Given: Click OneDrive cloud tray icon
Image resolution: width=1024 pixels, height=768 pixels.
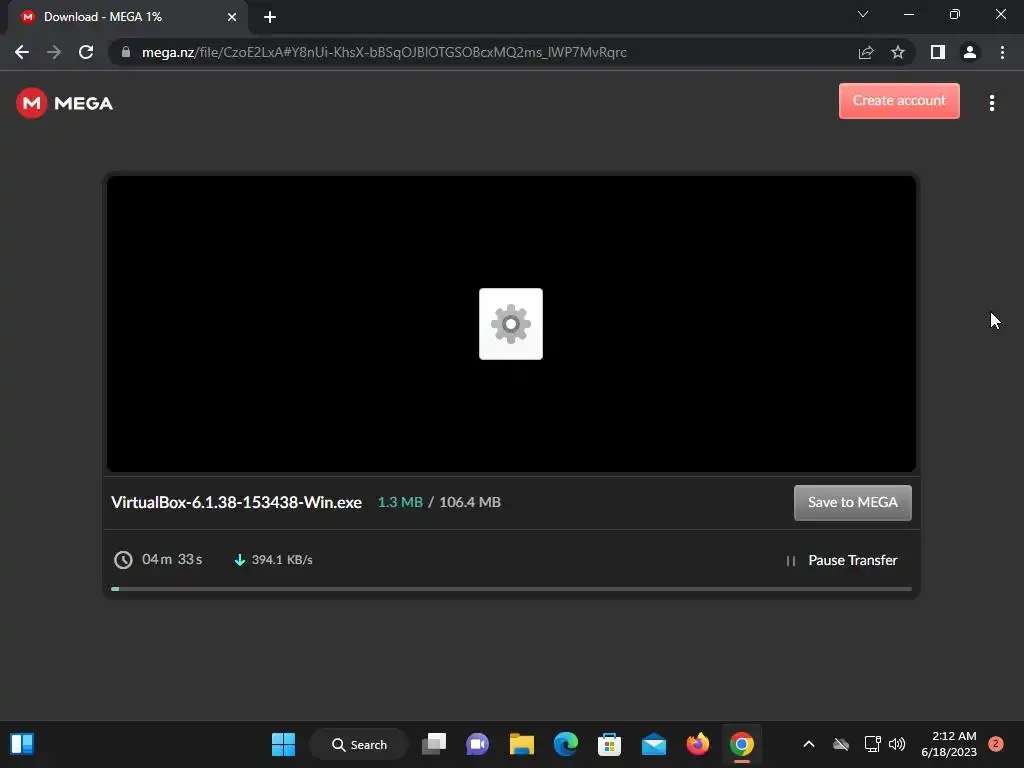Looking at the screenshot, I should [840, 744].
